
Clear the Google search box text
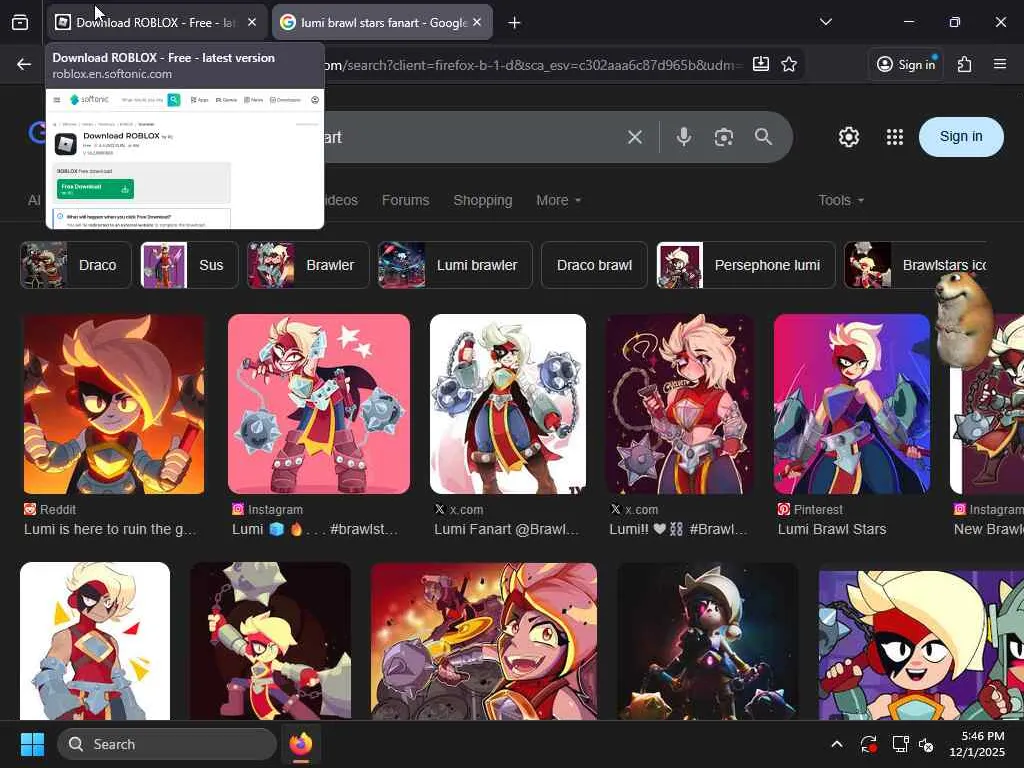coord(635,137)
